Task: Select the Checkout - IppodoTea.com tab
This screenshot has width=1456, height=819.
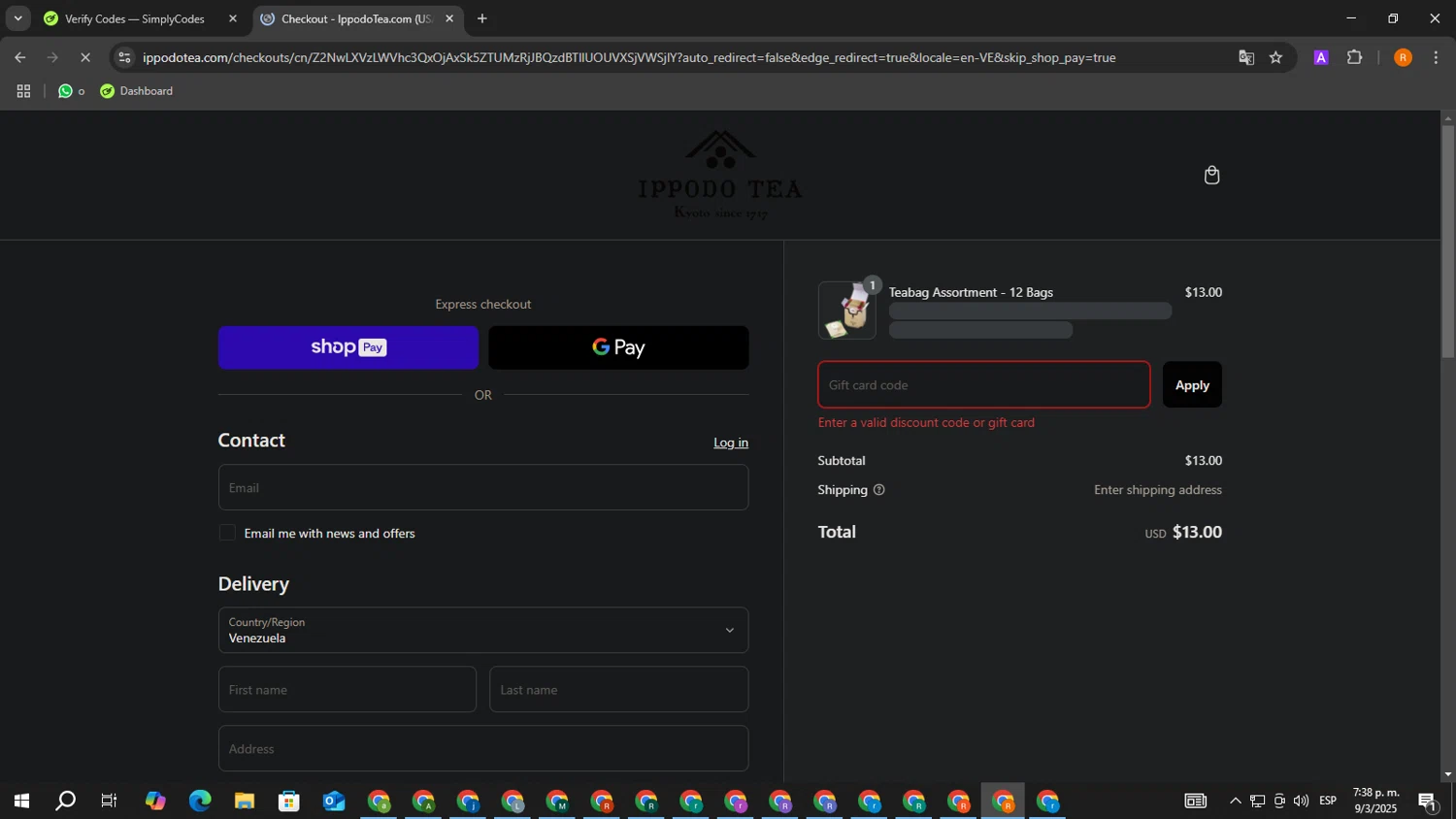Action: [355, 18]
